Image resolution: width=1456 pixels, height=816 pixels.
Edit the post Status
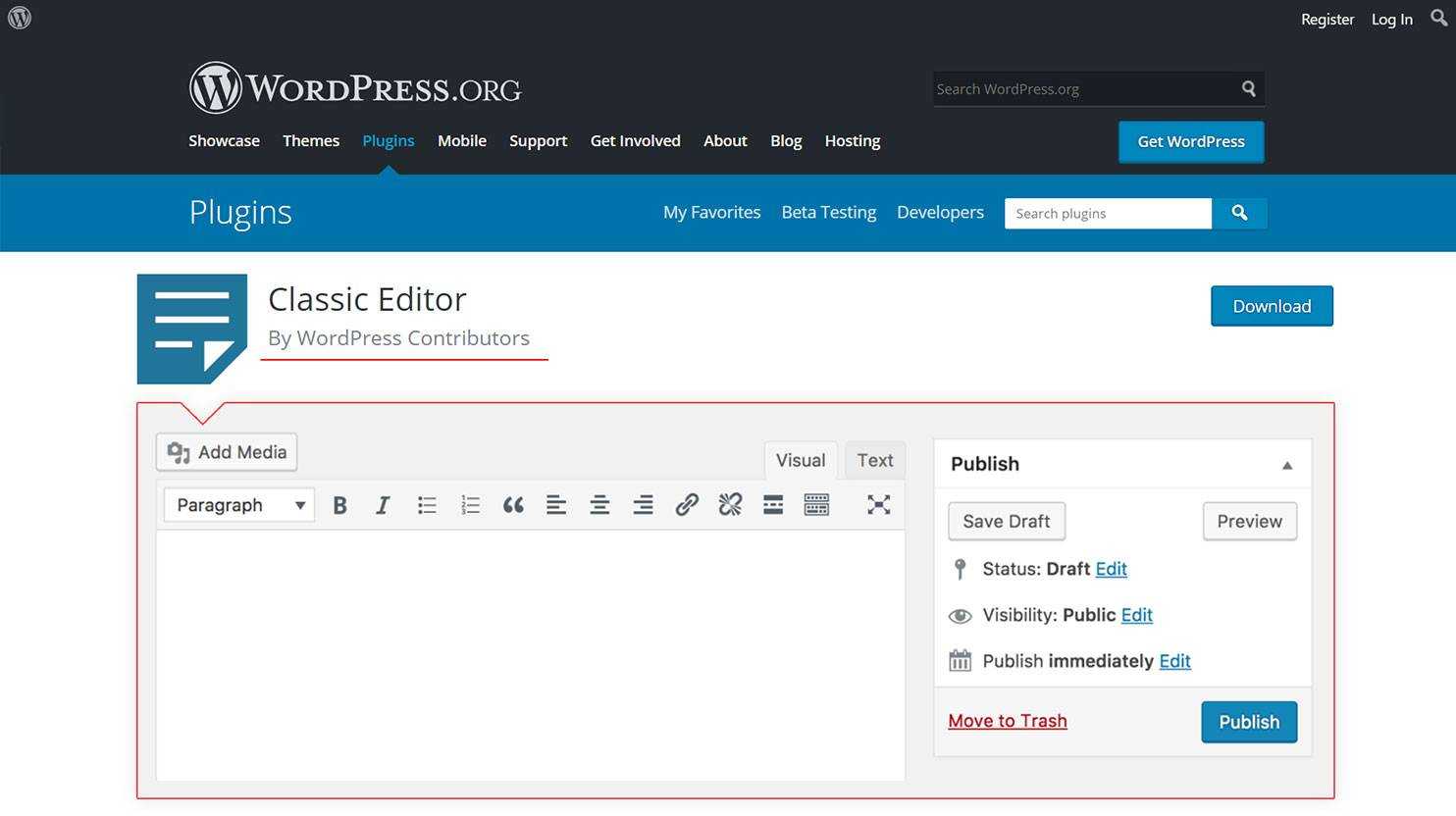[x=1111, y=569]
